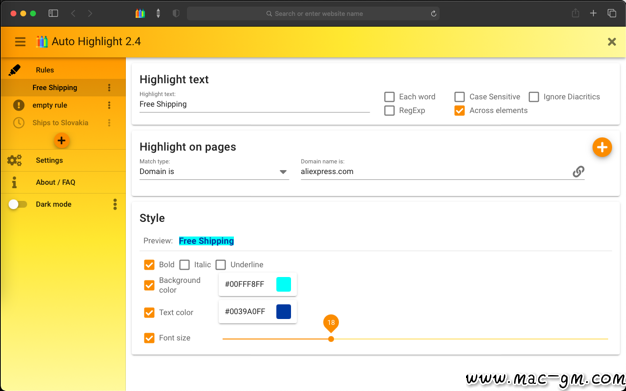Enable the Ignore Diacritics checkbox
This screenshot has width=626, height=391.
pyautogui.click(x=534, y=97)
